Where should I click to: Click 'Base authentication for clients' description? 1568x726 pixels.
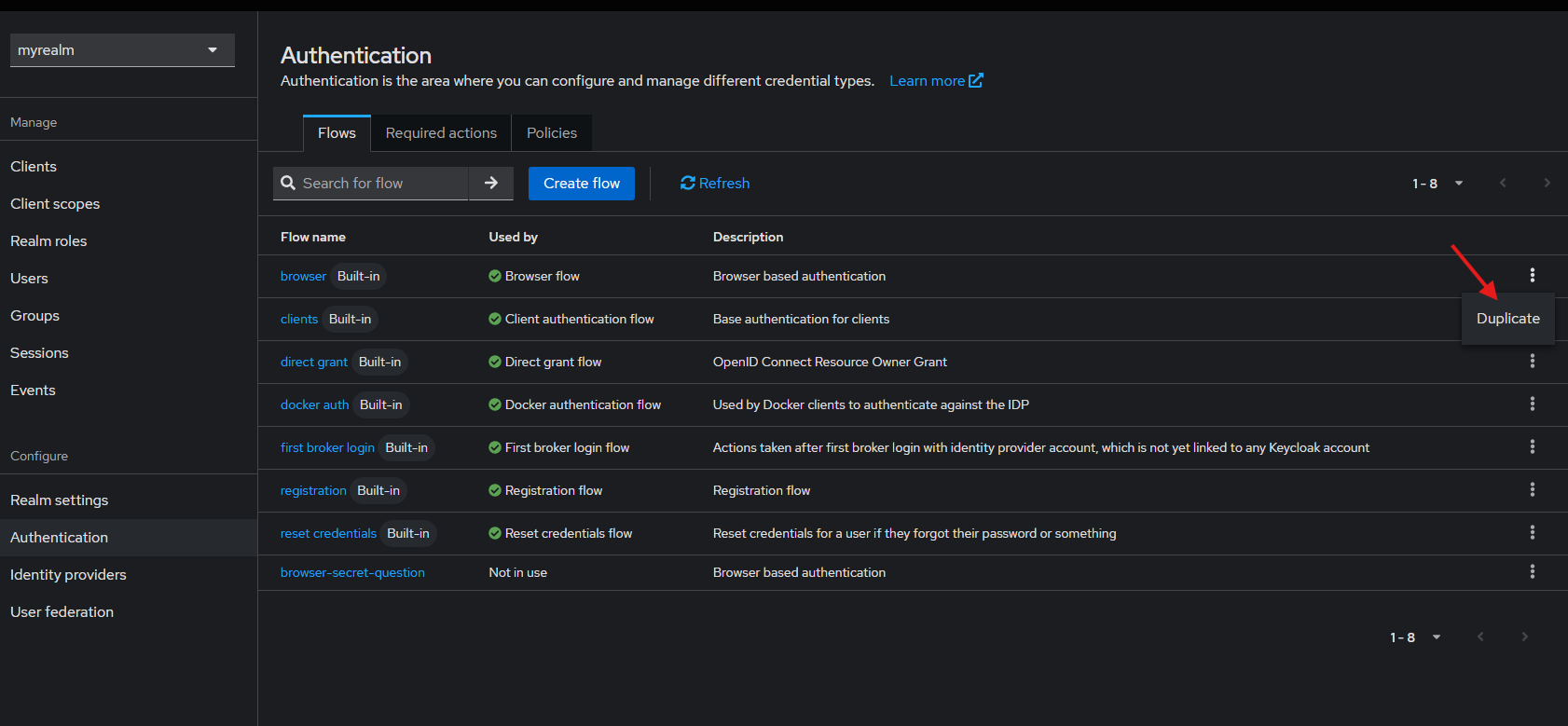tap(801, 319)
